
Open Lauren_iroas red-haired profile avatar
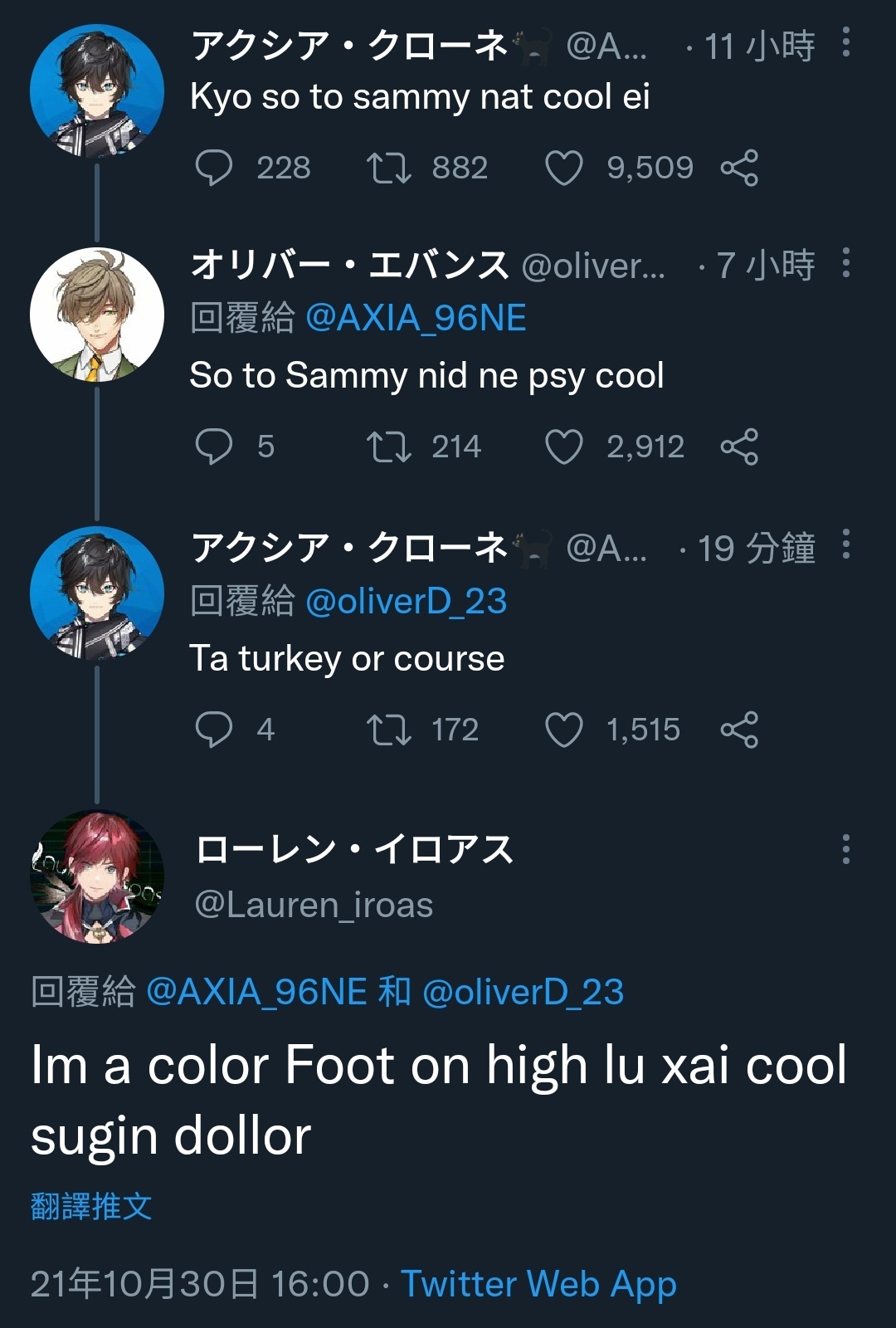click(97, 876)
